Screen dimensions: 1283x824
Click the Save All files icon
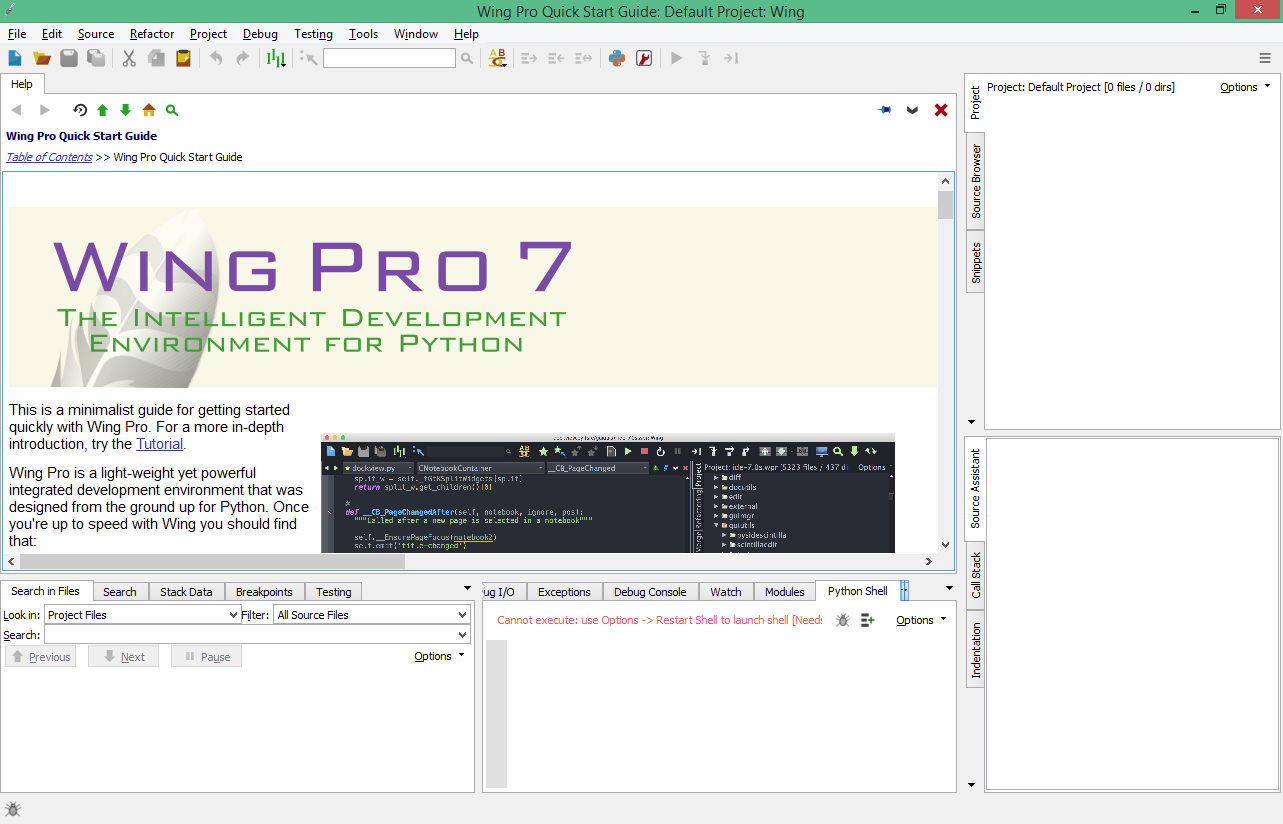(96, 58)
